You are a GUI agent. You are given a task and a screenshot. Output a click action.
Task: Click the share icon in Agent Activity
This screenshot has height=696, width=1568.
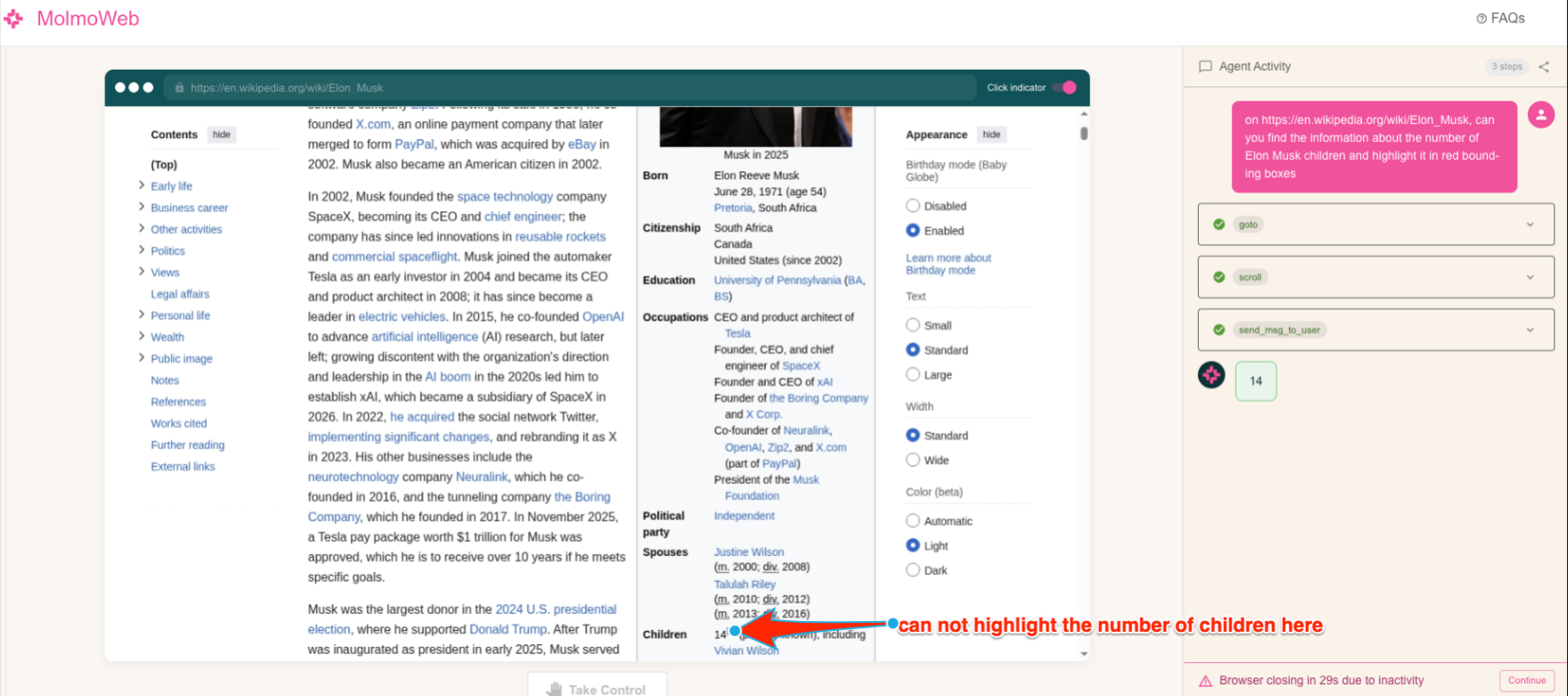click(1544, 67)
